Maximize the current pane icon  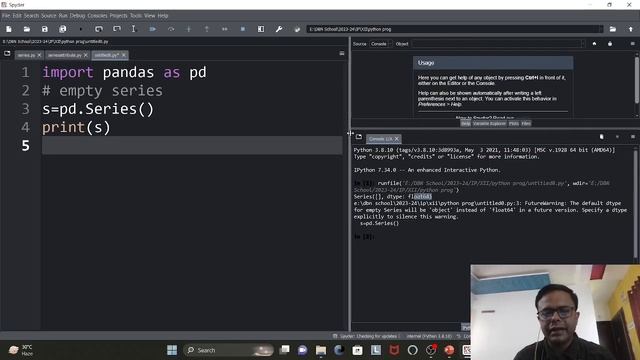pos(261,29)
